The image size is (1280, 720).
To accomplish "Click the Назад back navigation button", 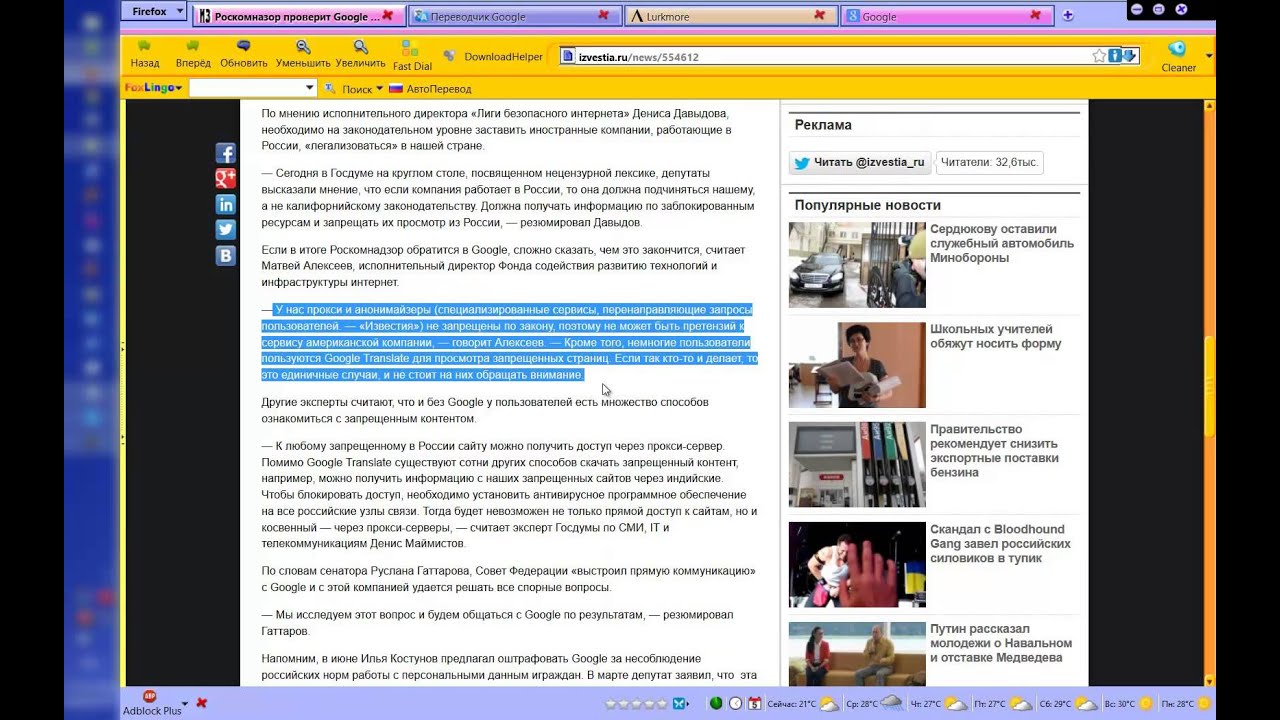I will [145, 54].
